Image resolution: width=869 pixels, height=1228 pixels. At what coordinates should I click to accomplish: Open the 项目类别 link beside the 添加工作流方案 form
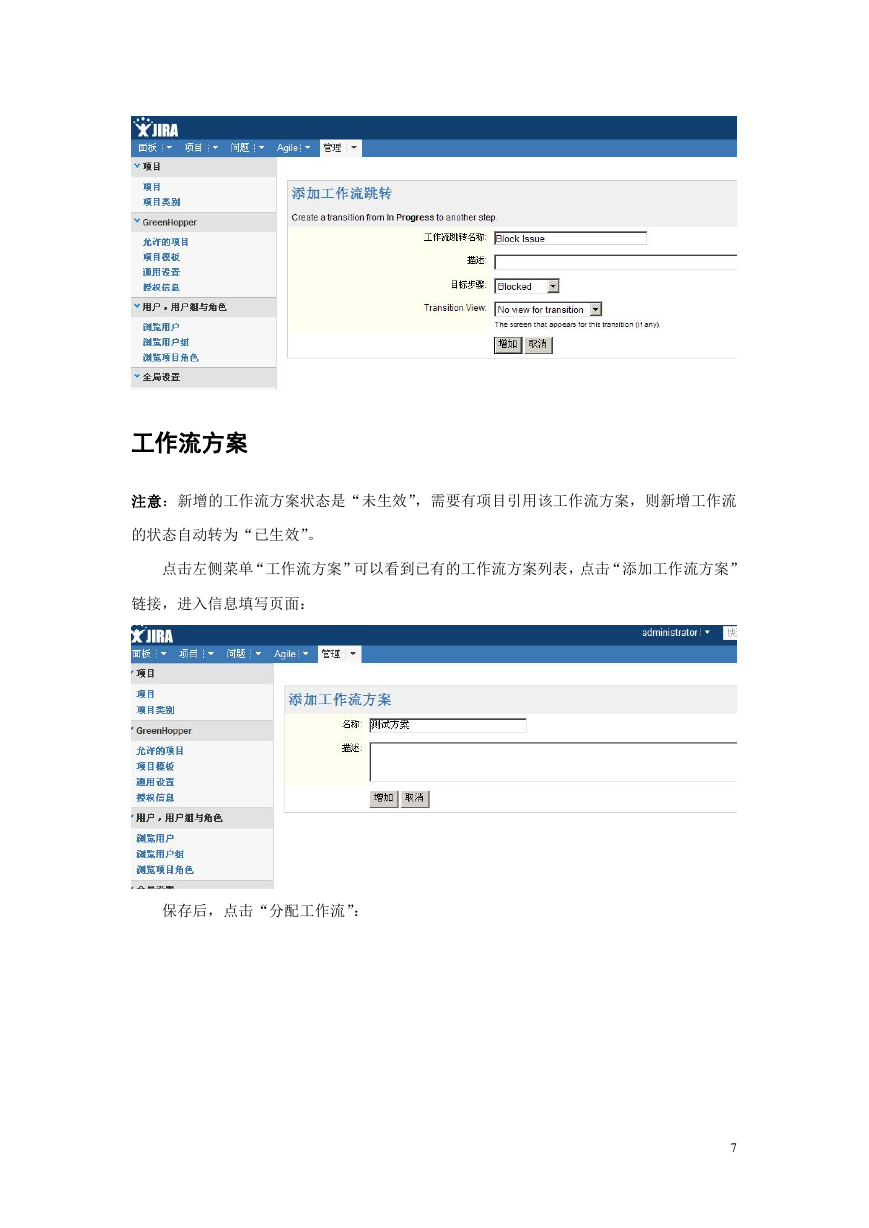point(155,710)
